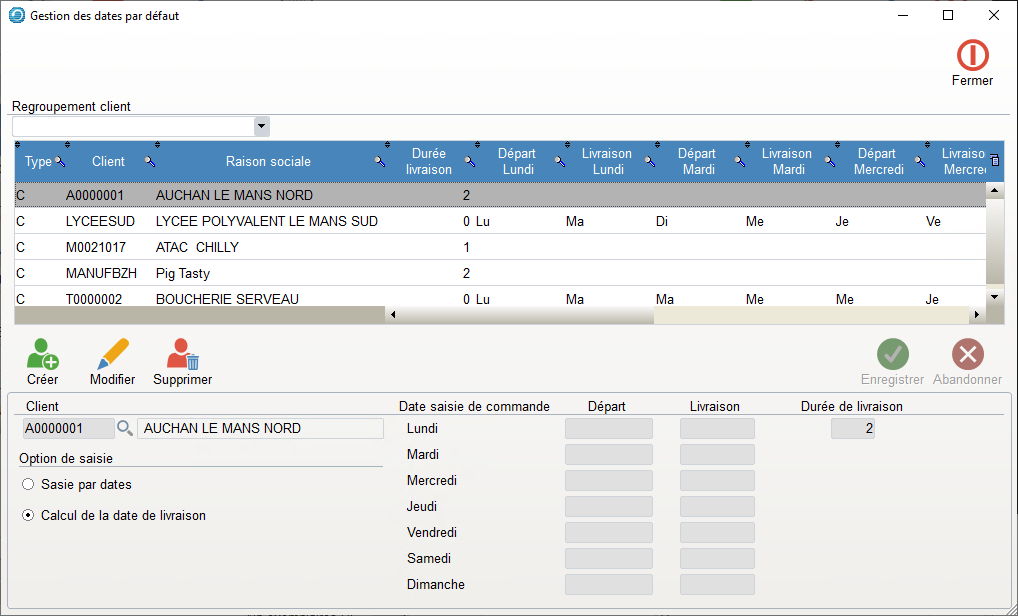Sort by the Durée livraison column header
The image size is (1018, 616).
(429, 161)
